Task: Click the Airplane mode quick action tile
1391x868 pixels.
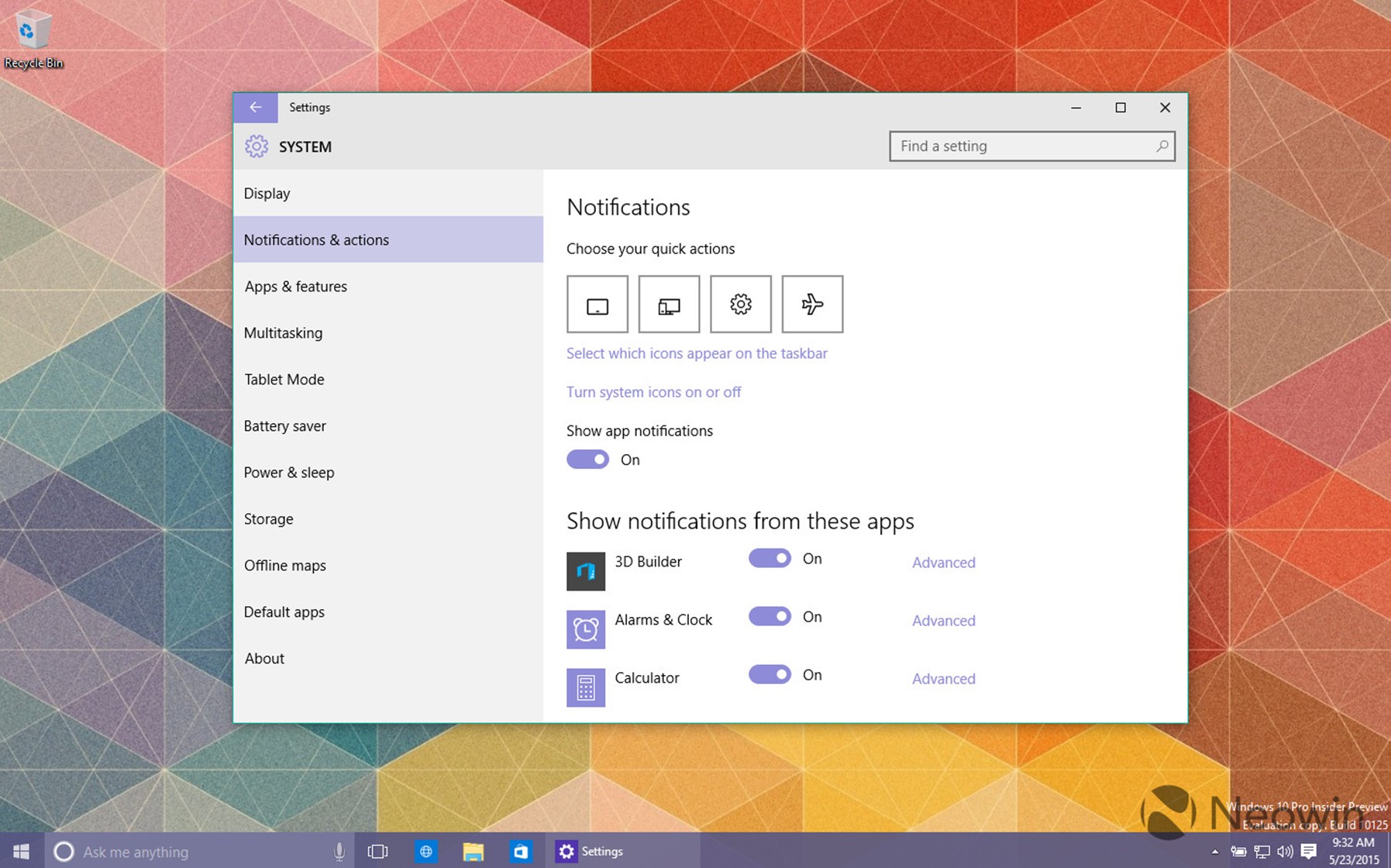Action: 812,305
